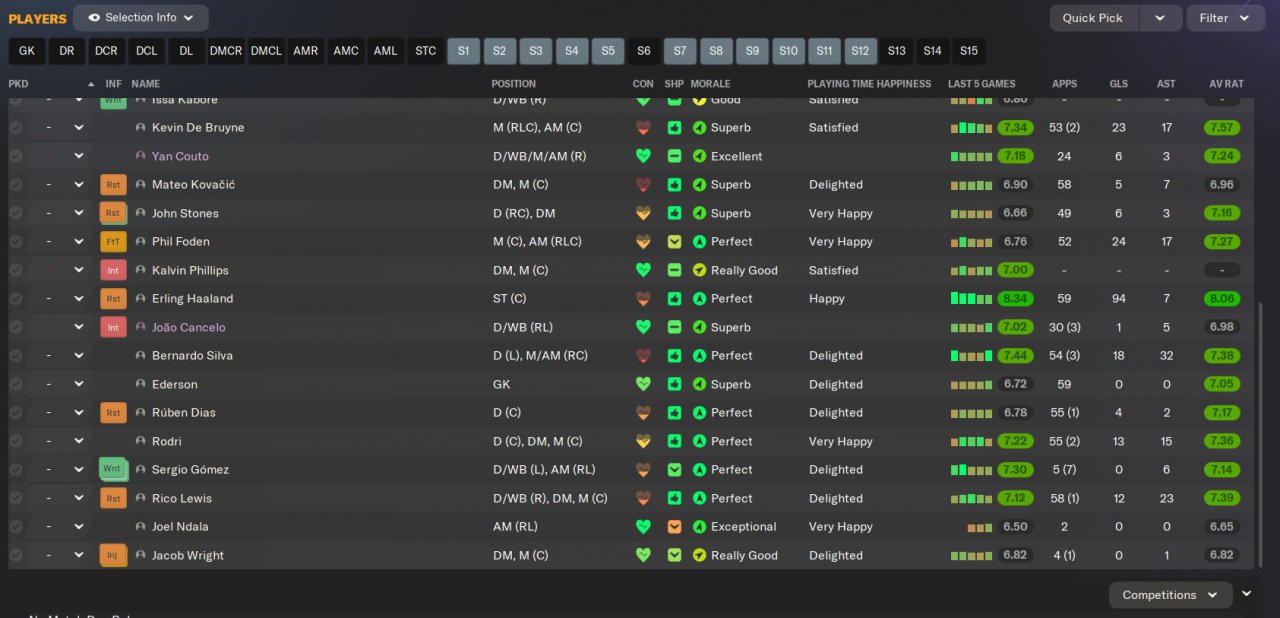This screenshot has width=1280, height=618.
Task: Click Sergio Gómez's Wnt status badge
Action: click(x=112, y=469)
